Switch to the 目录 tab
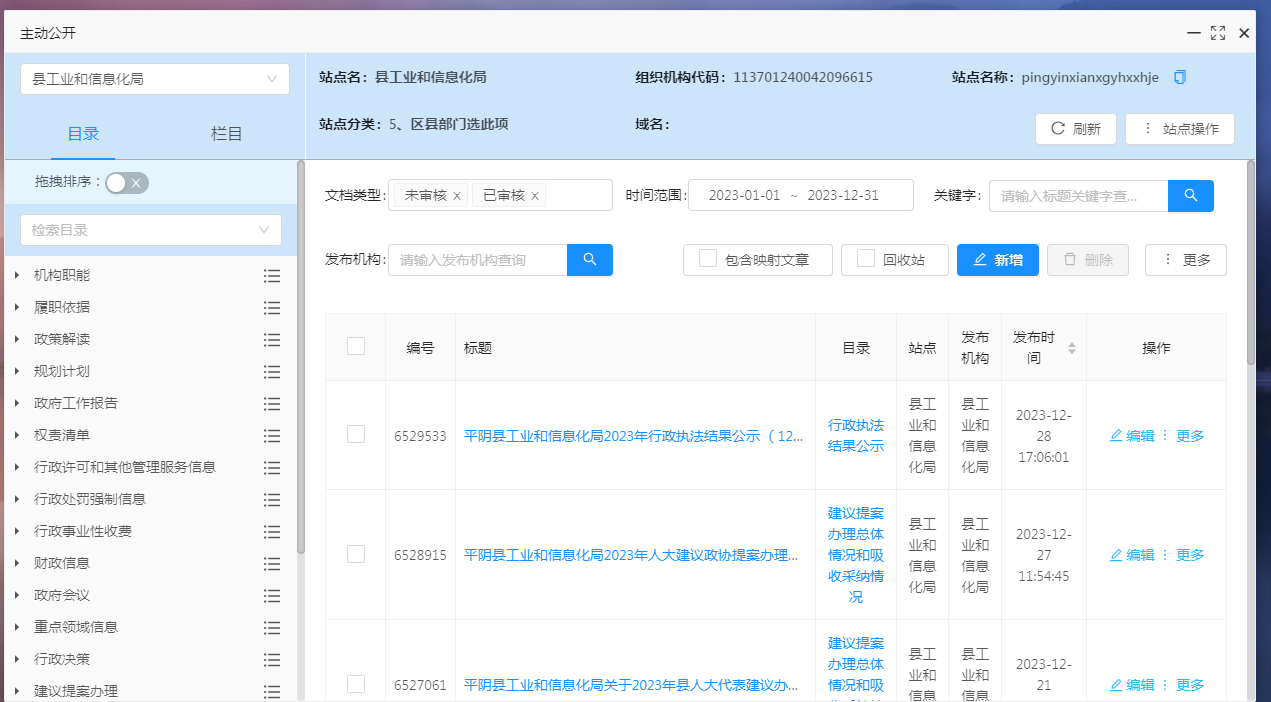This screenshot has width=1271, height=702. pos(83,134)
